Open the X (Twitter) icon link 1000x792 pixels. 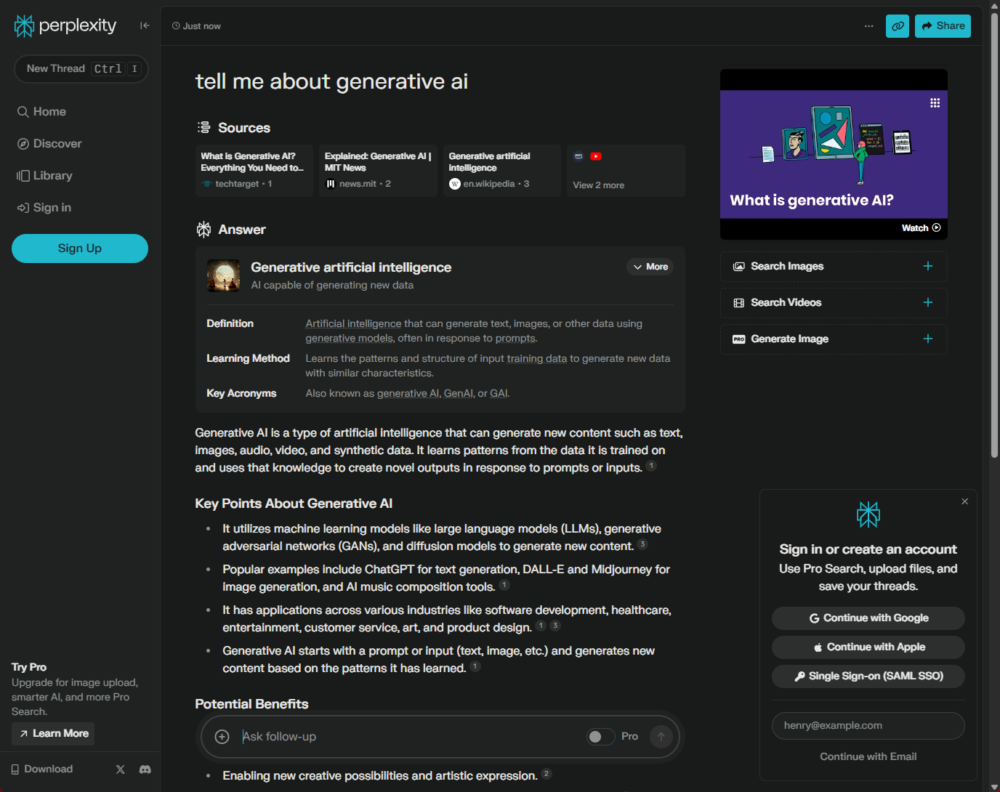coord(121,769)
